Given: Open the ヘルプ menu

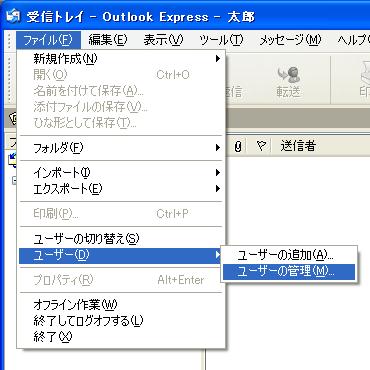Looking at the screenshot, I should 353,40.
